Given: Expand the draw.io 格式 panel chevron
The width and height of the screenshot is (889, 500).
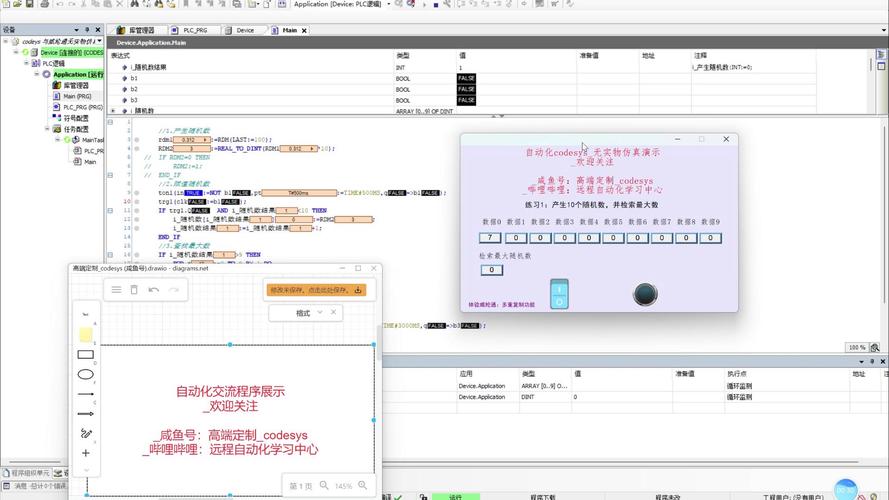Looking at the screenshot, I should pyautogui.click(x=320, y=312).
